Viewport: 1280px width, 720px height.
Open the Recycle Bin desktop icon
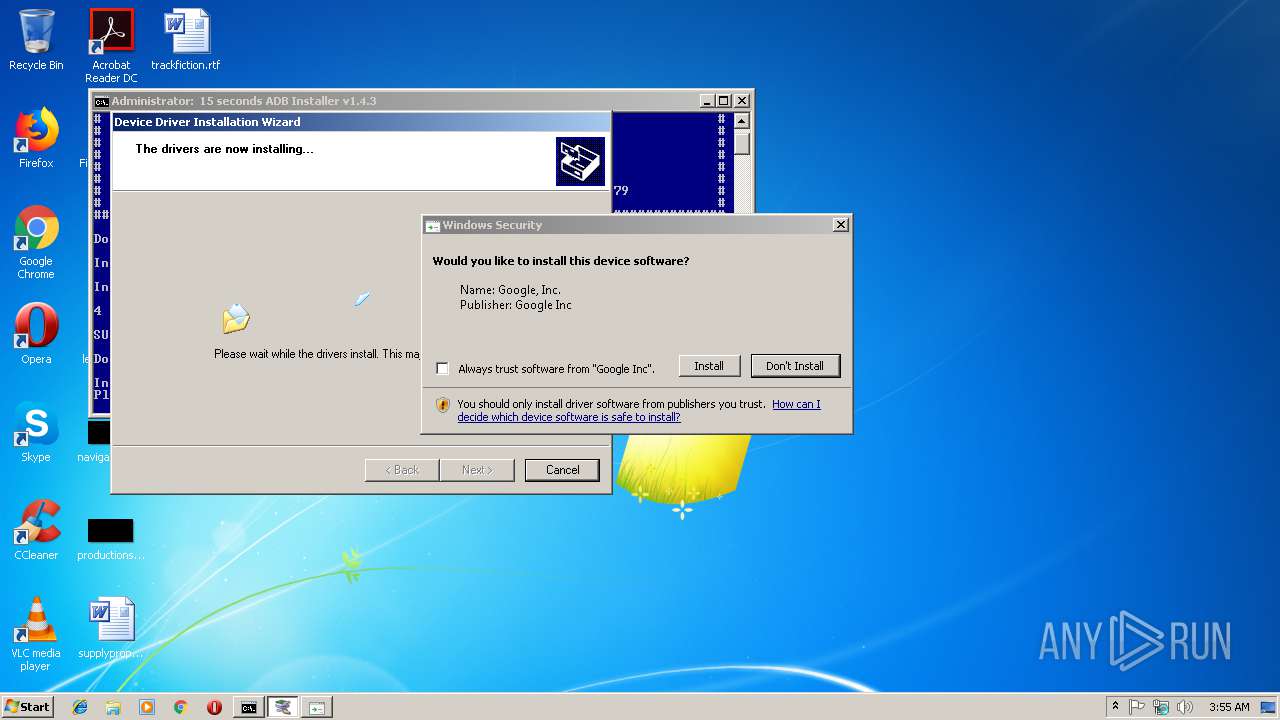coord(36,40)
